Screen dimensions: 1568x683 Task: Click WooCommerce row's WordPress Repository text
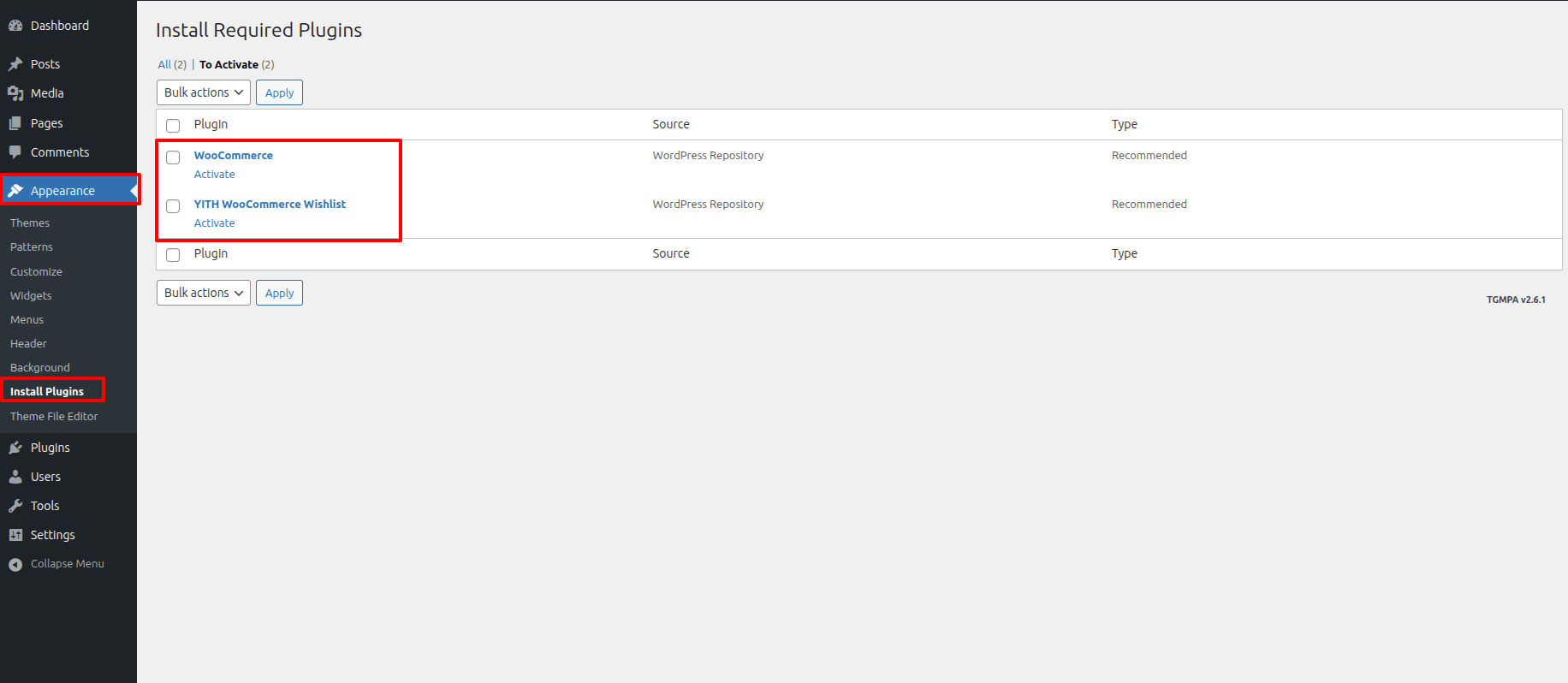click(708, 155)
